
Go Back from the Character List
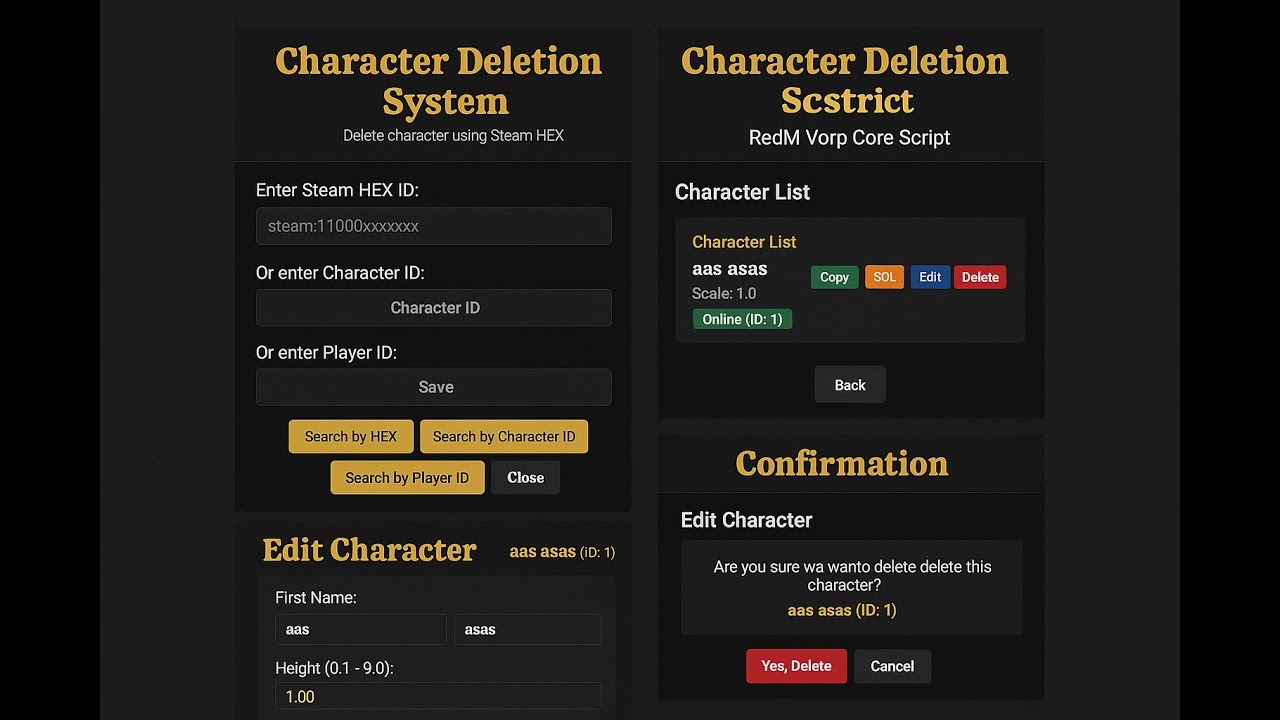tap(850, 385)
